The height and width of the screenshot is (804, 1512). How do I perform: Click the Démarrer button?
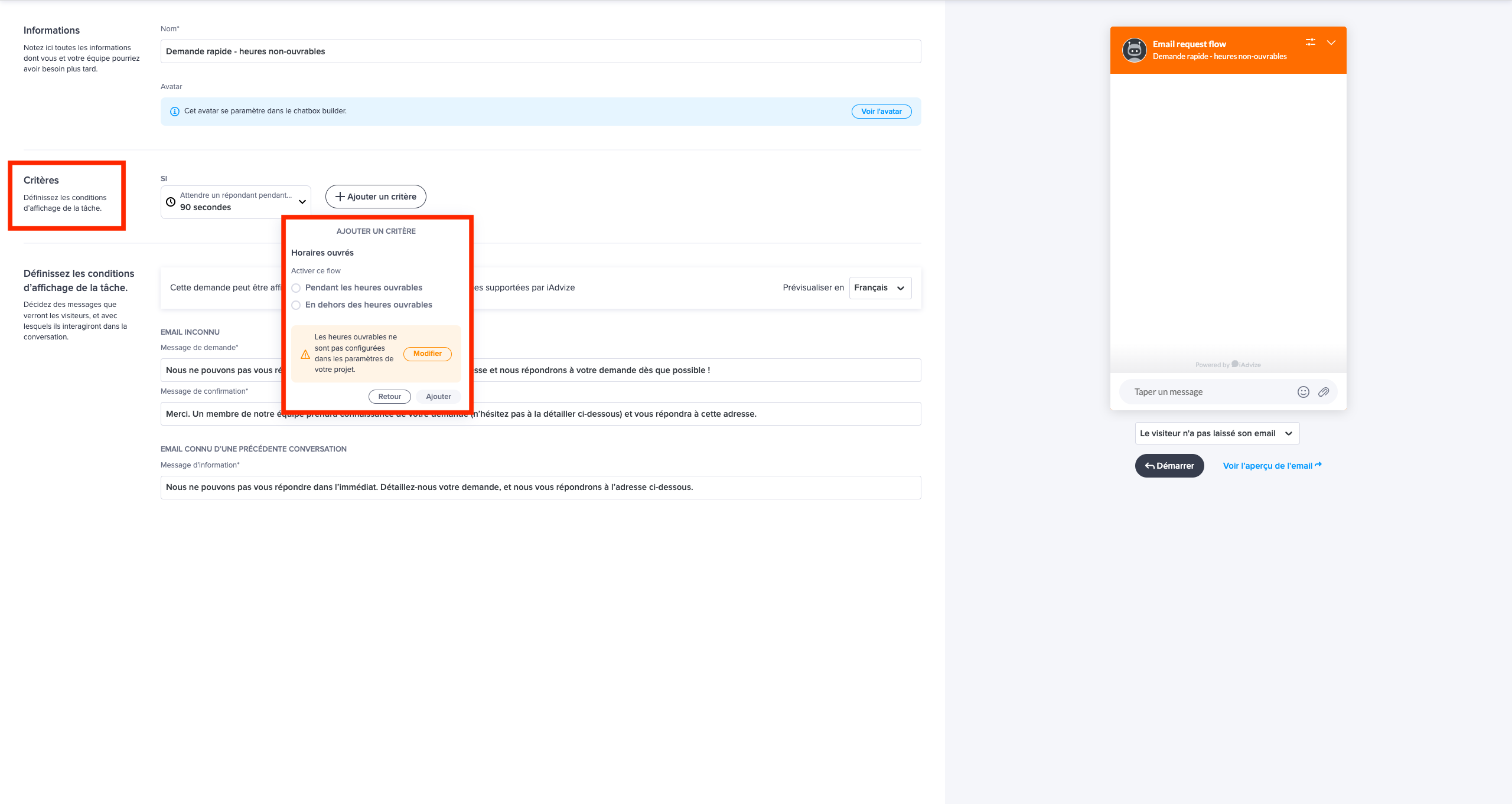point(1169,466)
